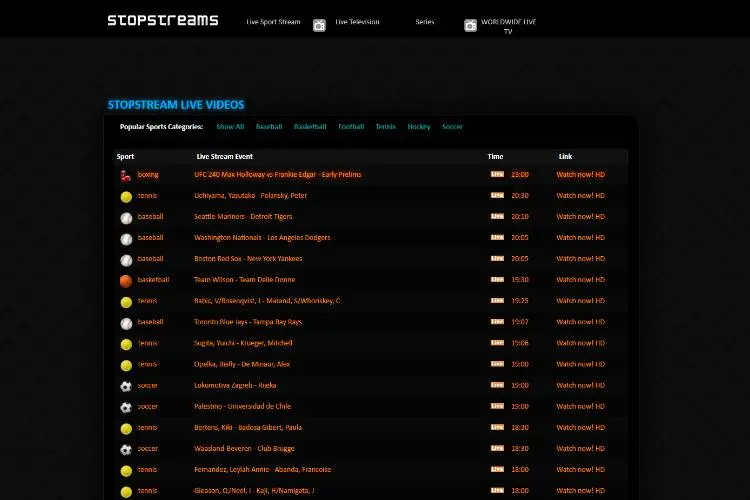Click Watch now! HD for Sugita match
The height and width of the screenshot is (500, 750).
(581, 343)
